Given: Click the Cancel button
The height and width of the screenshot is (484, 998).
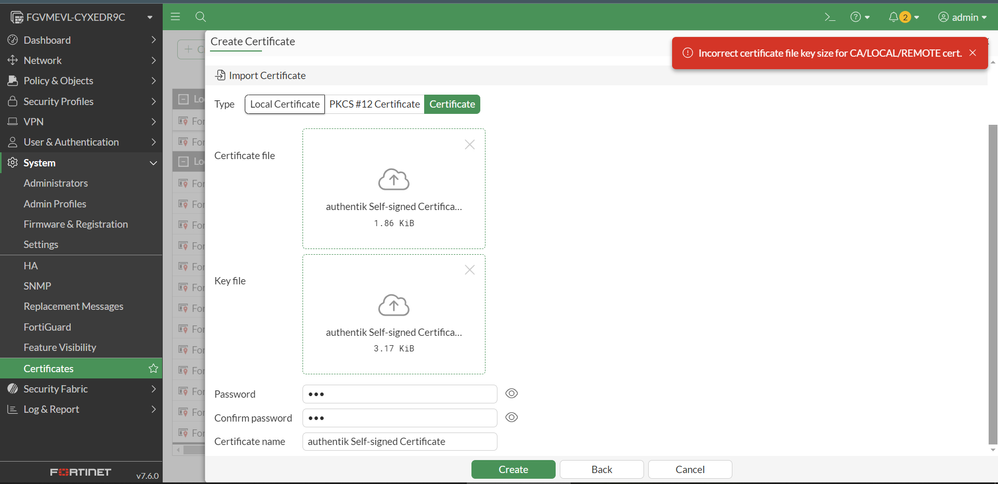Looking at the screenshot, I should tap(690, 469).
